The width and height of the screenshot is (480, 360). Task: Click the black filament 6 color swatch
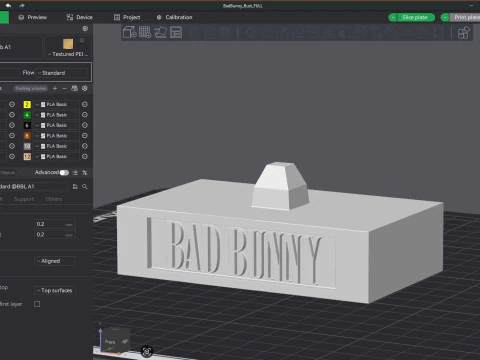point(27,125)
